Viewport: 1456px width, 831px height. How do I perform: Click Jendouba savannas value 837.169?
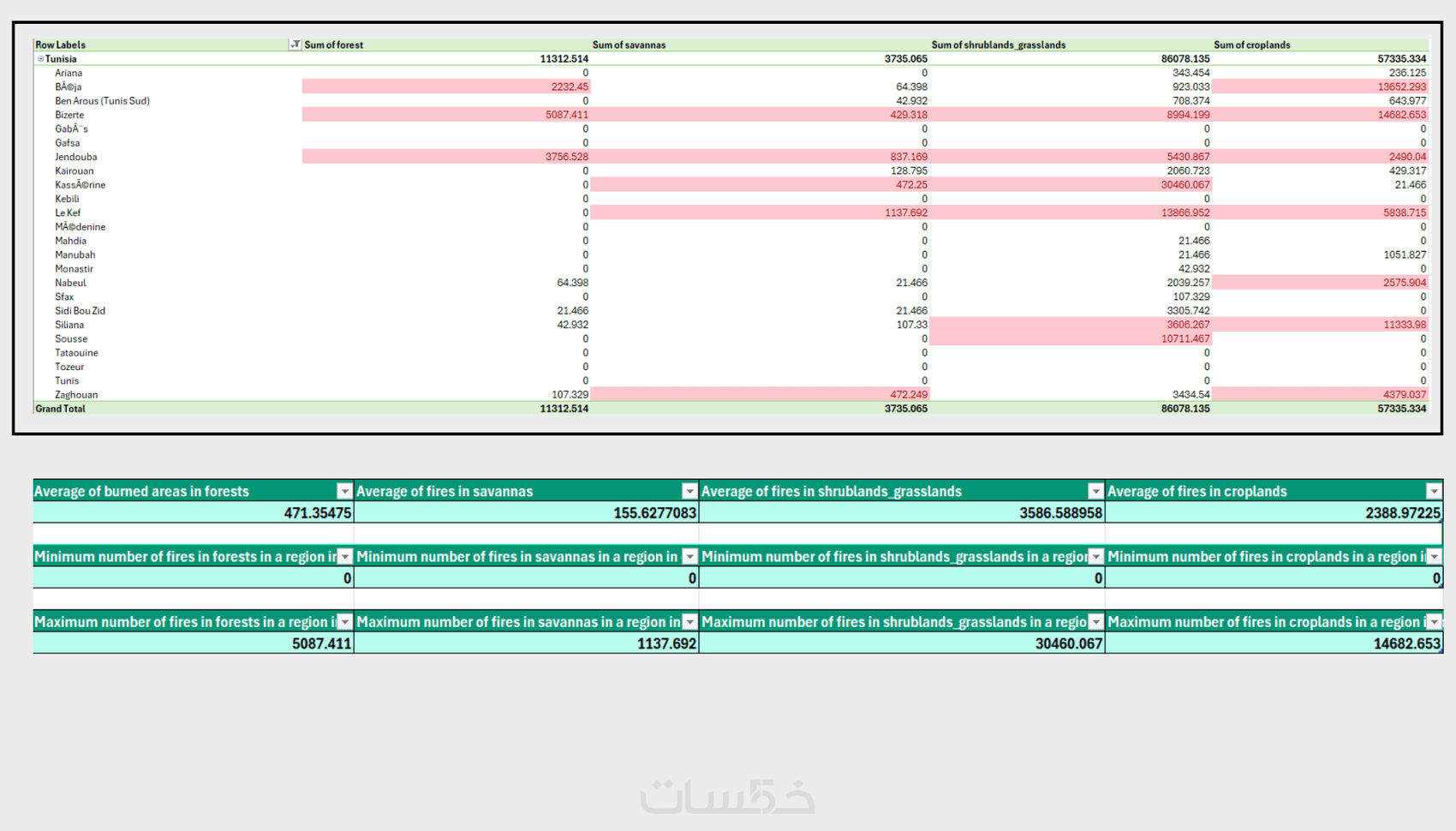[x=909, y=157]
